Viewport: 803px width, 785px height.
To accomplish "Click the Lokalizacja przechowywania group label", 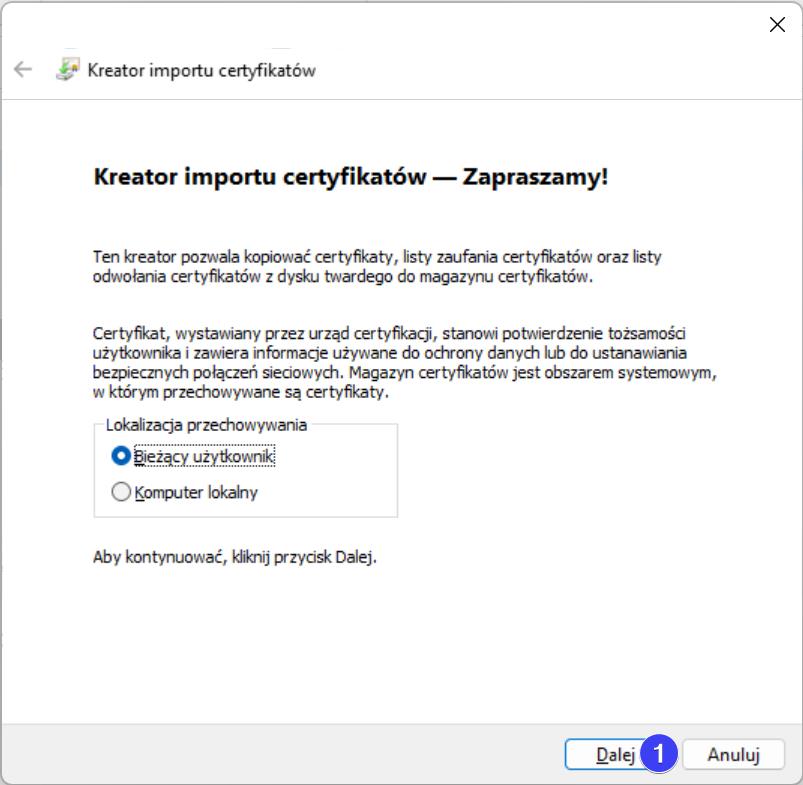I will pyautogui.click(x=206, y=425).
